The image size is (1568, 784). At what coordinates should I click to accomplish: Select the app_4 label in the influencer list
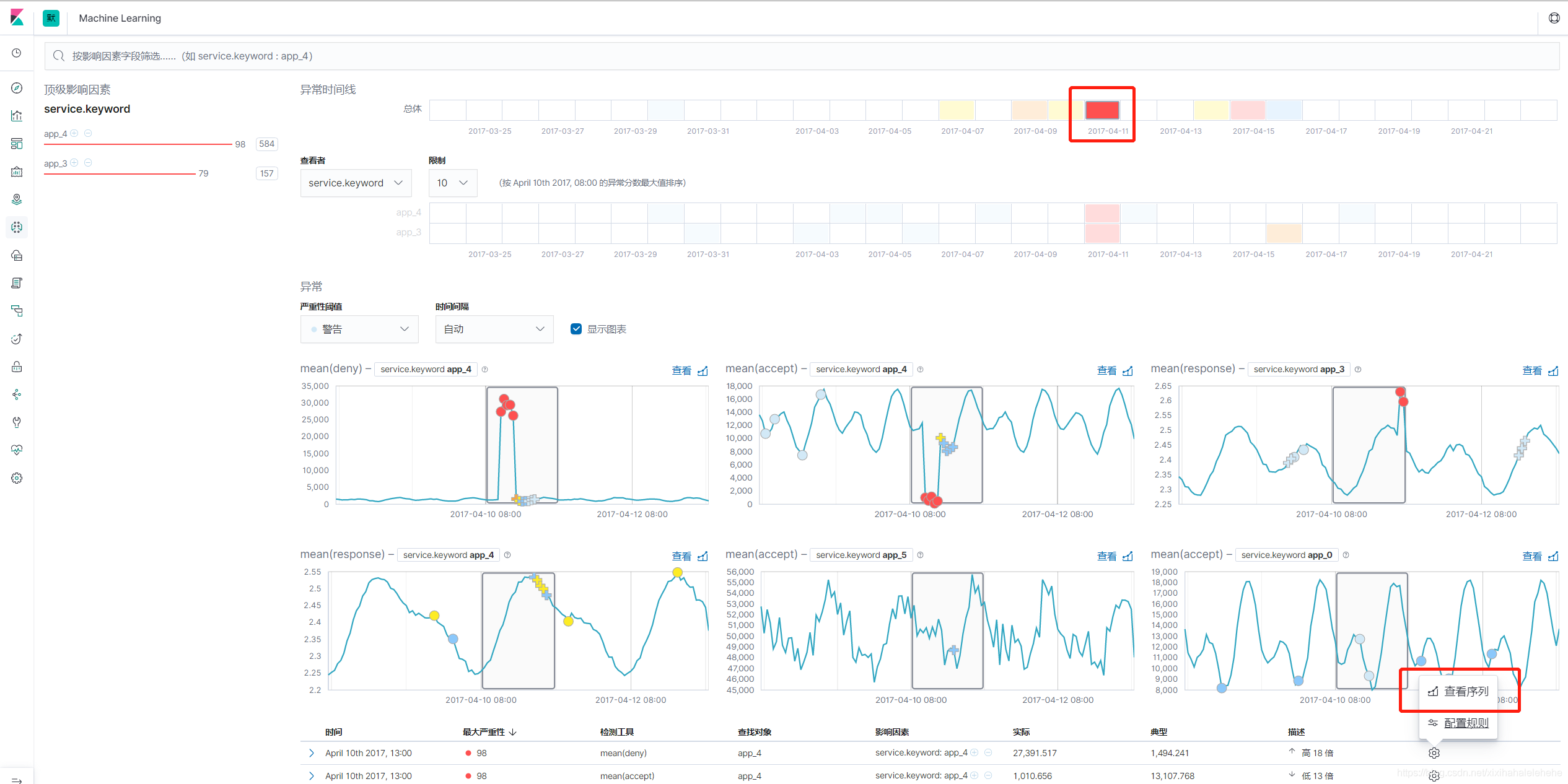tap(55, 134)
